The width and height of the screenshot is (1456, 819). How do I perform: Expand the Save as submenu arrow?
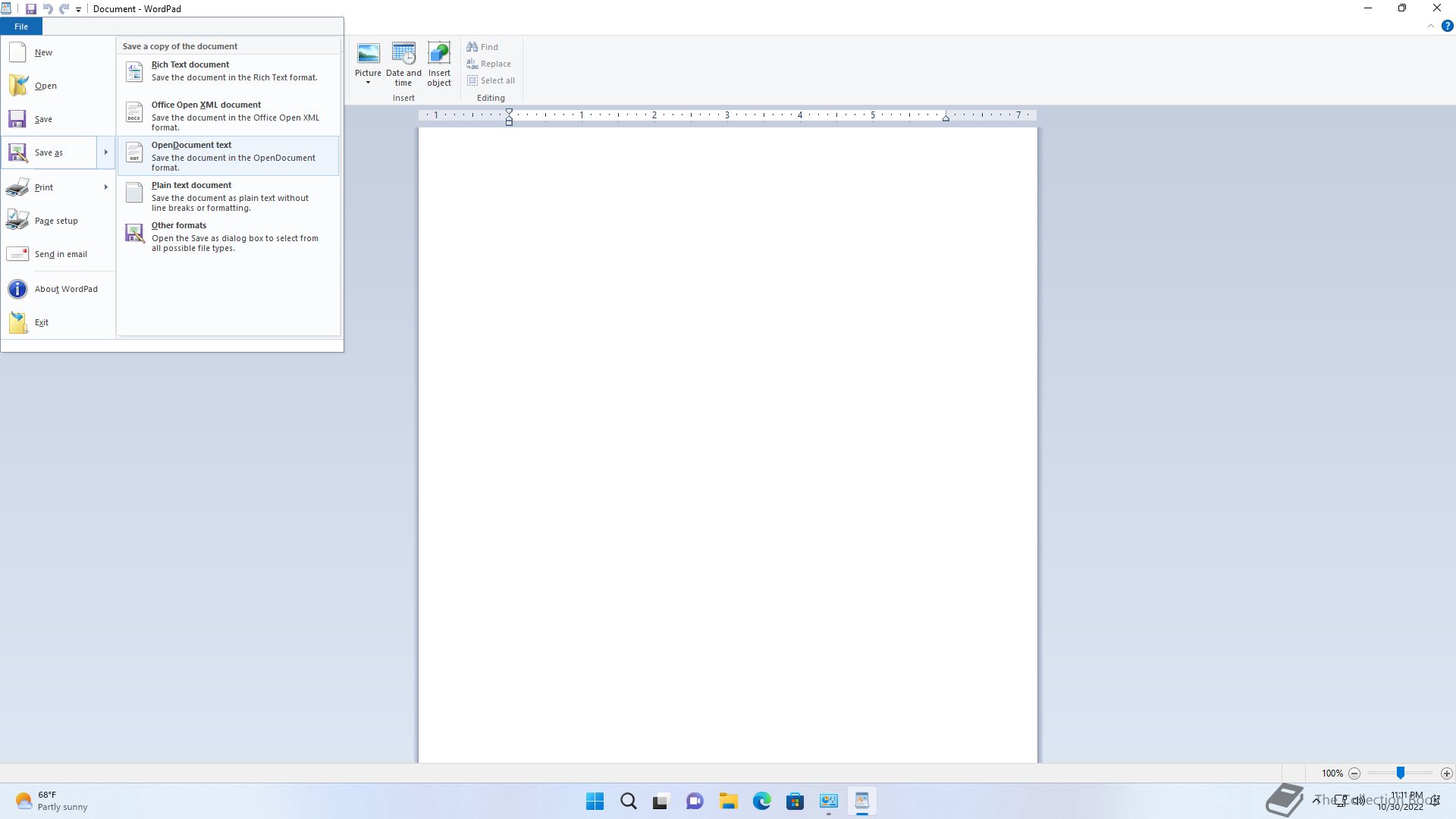[x=105, y=152]
